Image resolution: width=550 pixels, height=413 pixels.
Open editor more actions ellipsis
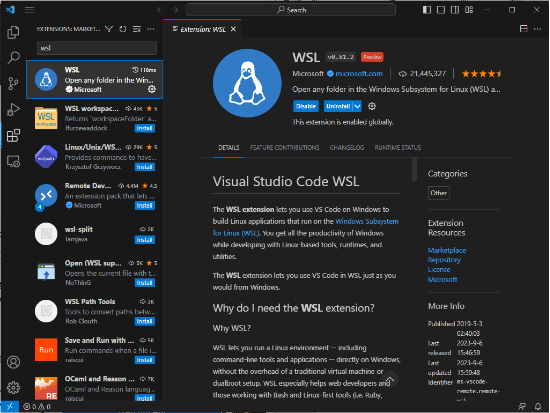(537, 29)
